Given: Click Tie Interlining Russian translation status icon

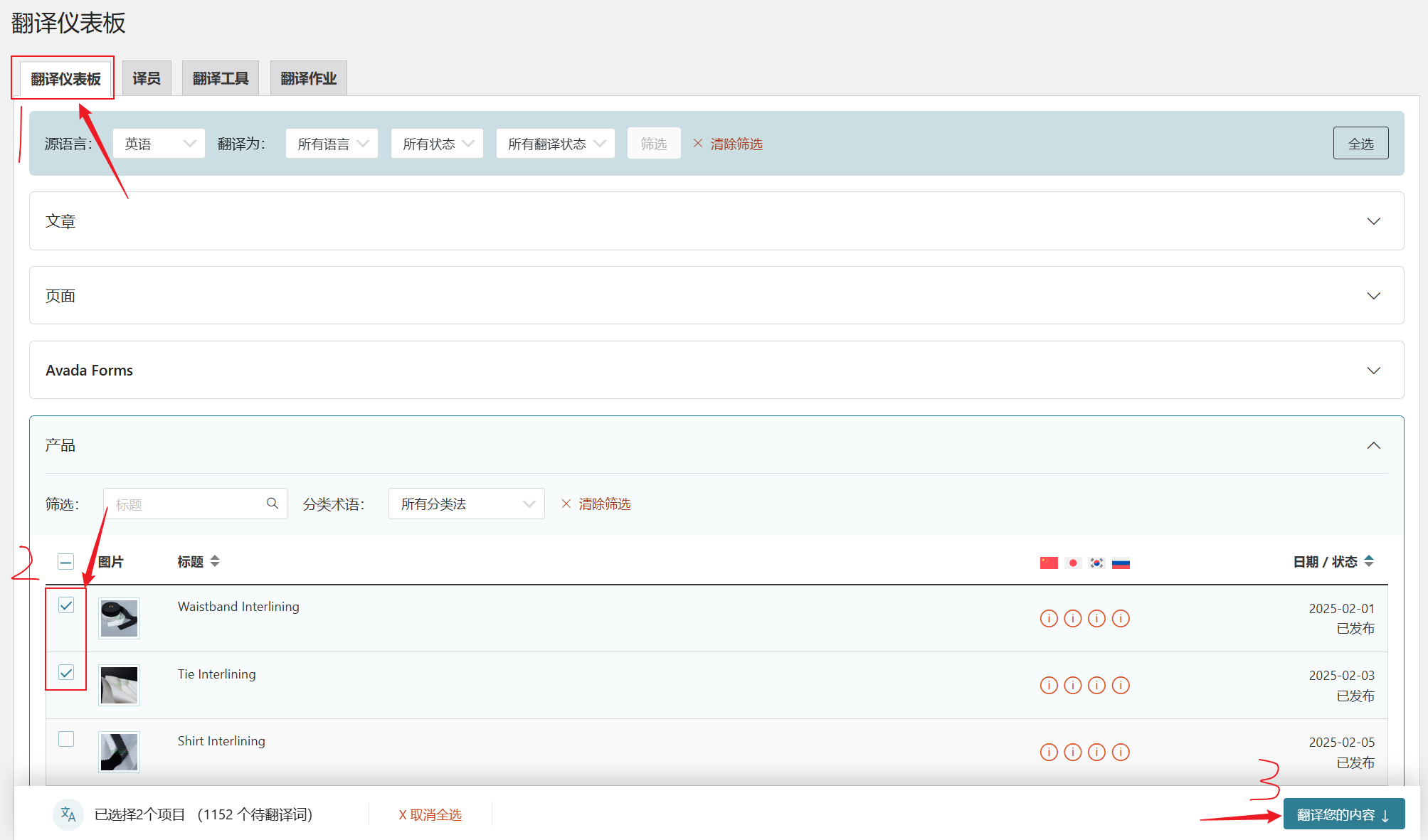Looking at the screenshot, I should click(1121, 685).
